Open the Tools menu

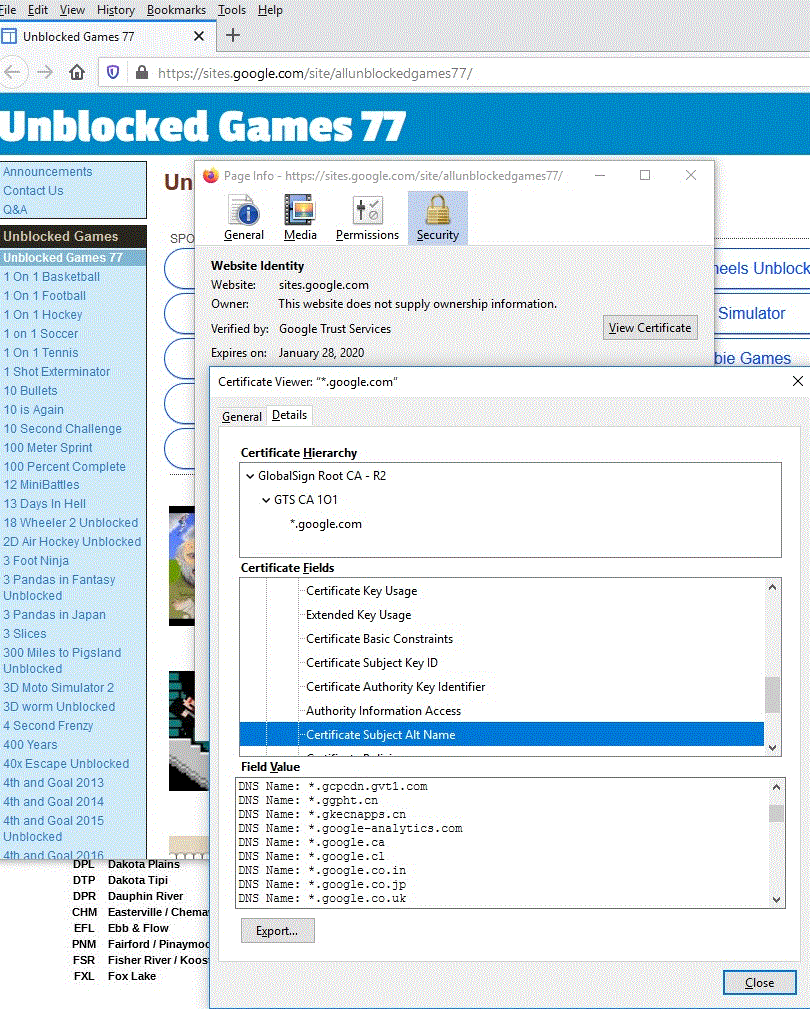[232, 10]
